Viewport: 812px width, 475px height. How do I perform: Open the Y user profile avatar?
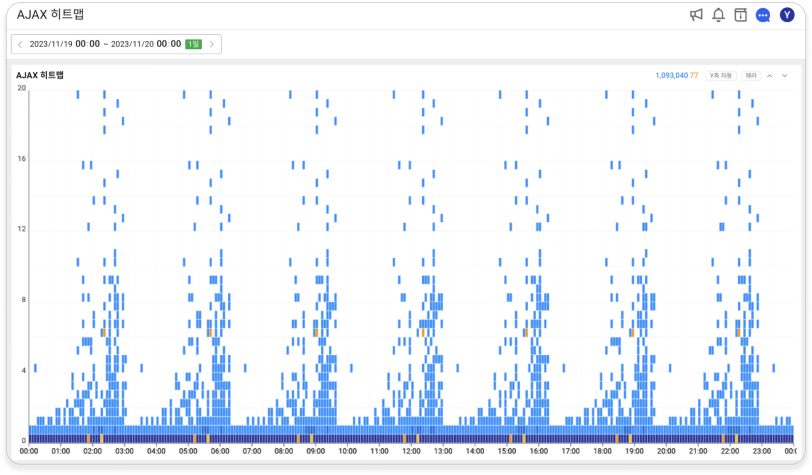787,15
